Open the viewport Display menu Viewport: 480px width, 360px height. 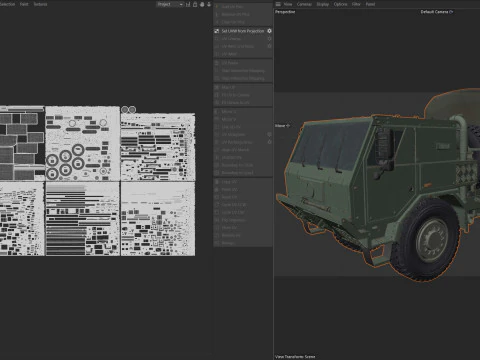pos(323,4)
